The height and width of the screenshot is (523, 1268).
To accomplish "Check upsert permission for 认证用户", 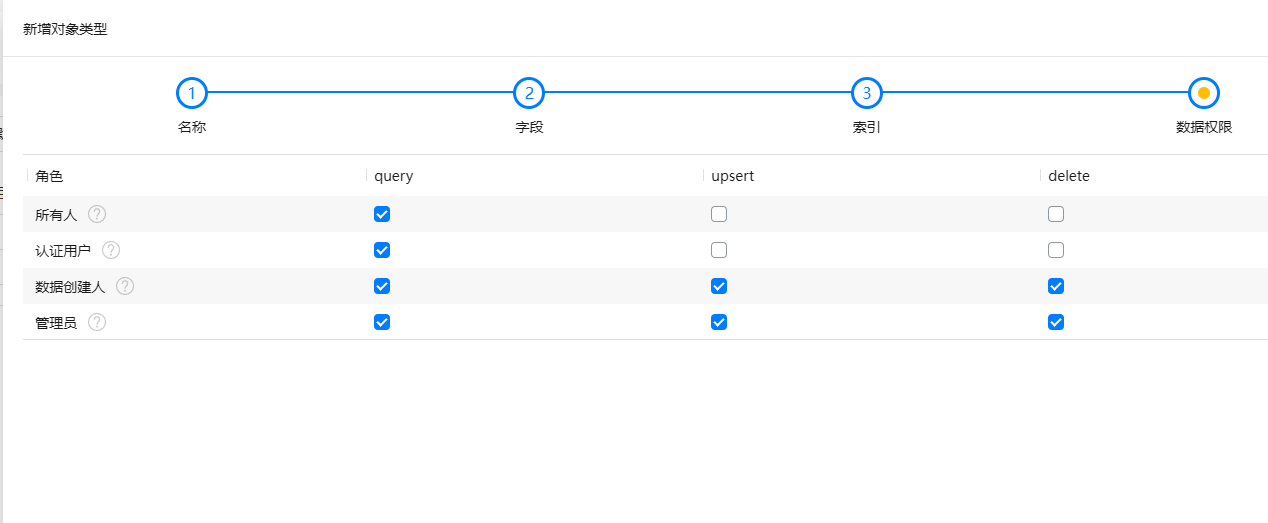I will point(719,250).
